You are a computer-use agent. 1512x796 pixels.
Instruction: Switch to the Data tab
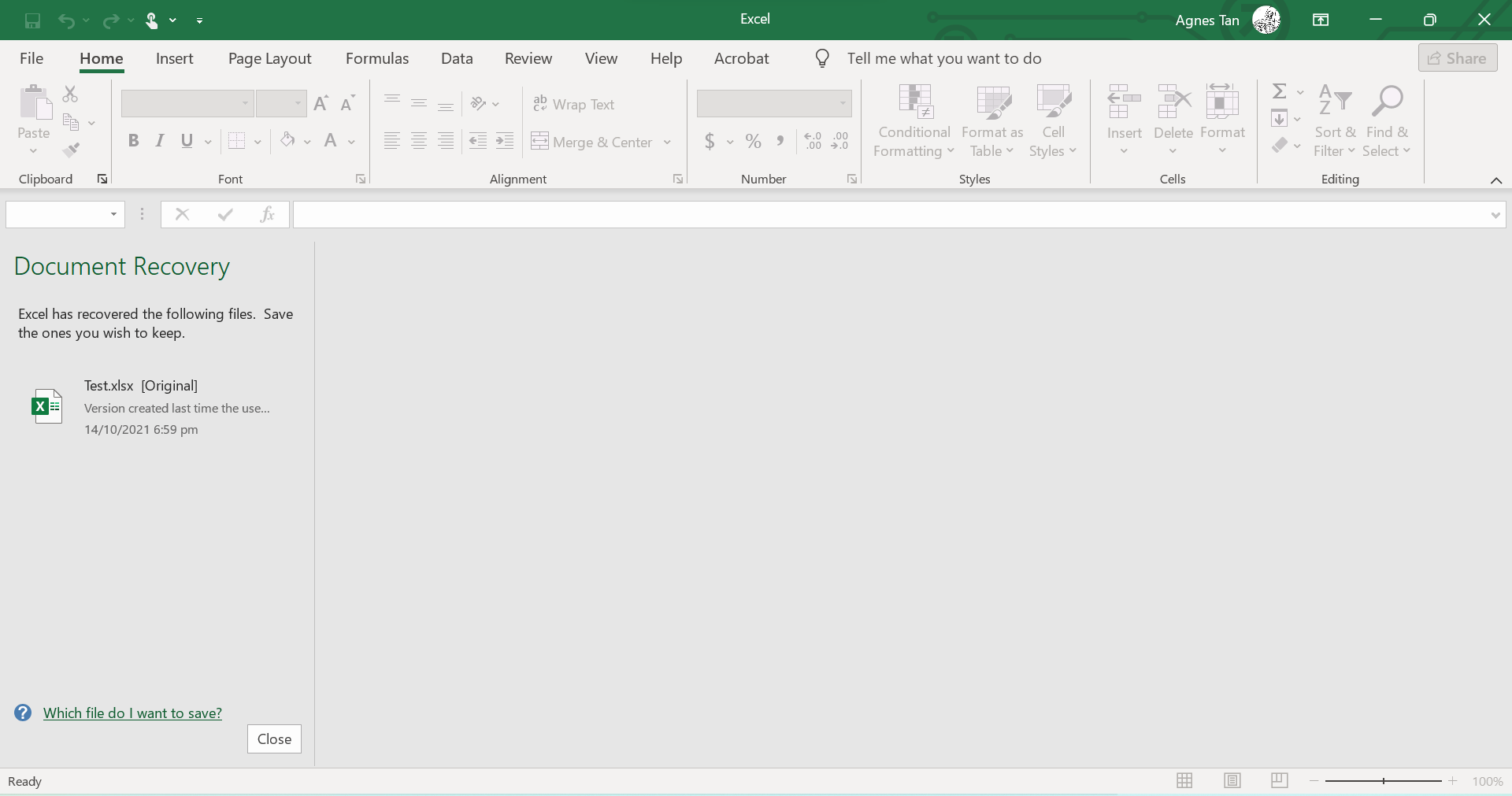pos(457,58)
